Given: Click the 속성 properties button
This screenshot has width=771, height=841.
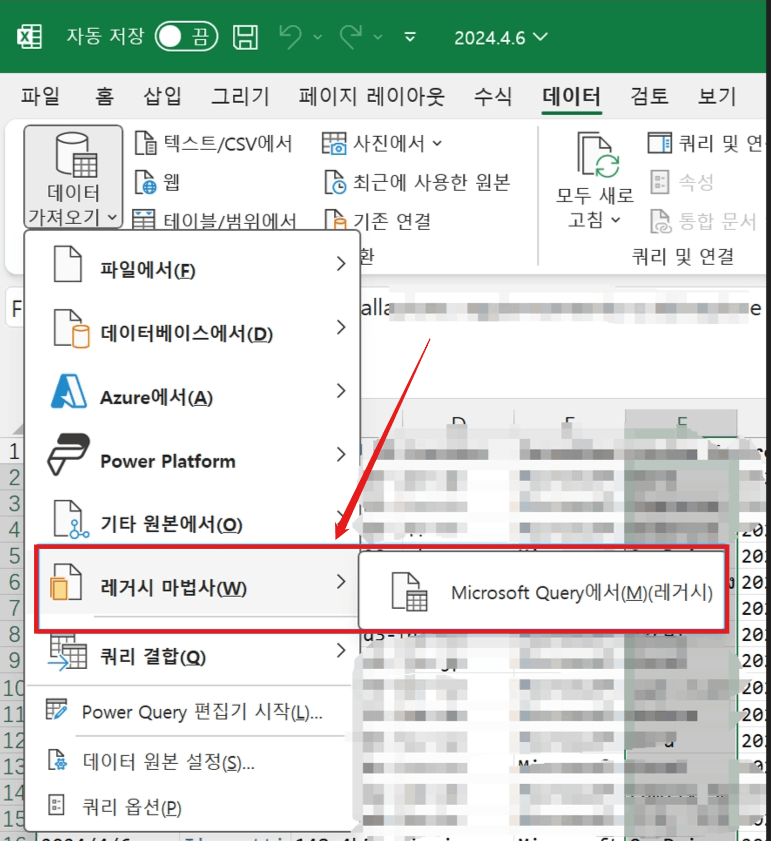Looking at the screenshot, I should pos(682,182).
